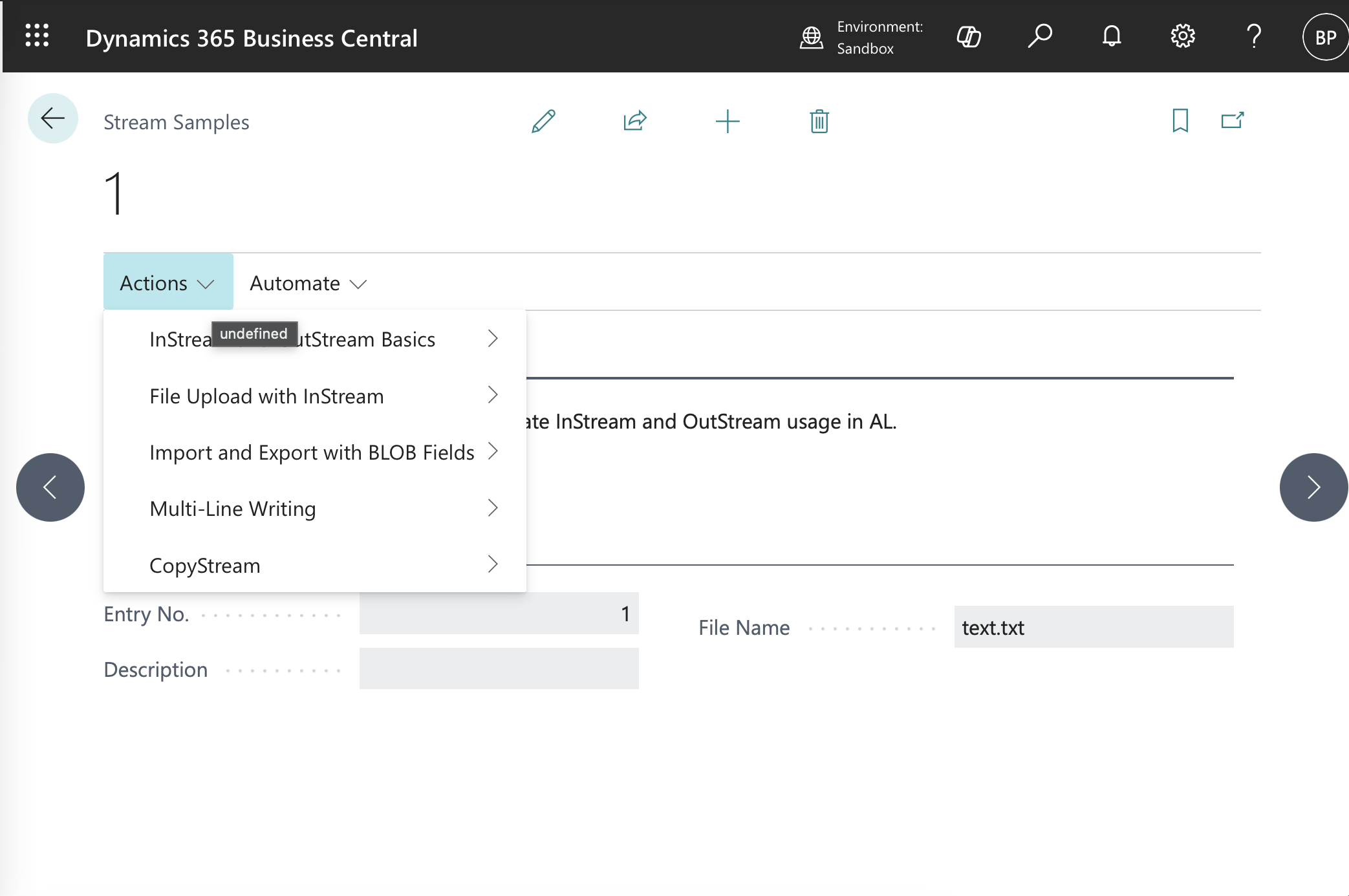Screen dimensions: 1349x896
Task: Open the app launcher waffle icon
Action: coord(37,36)
